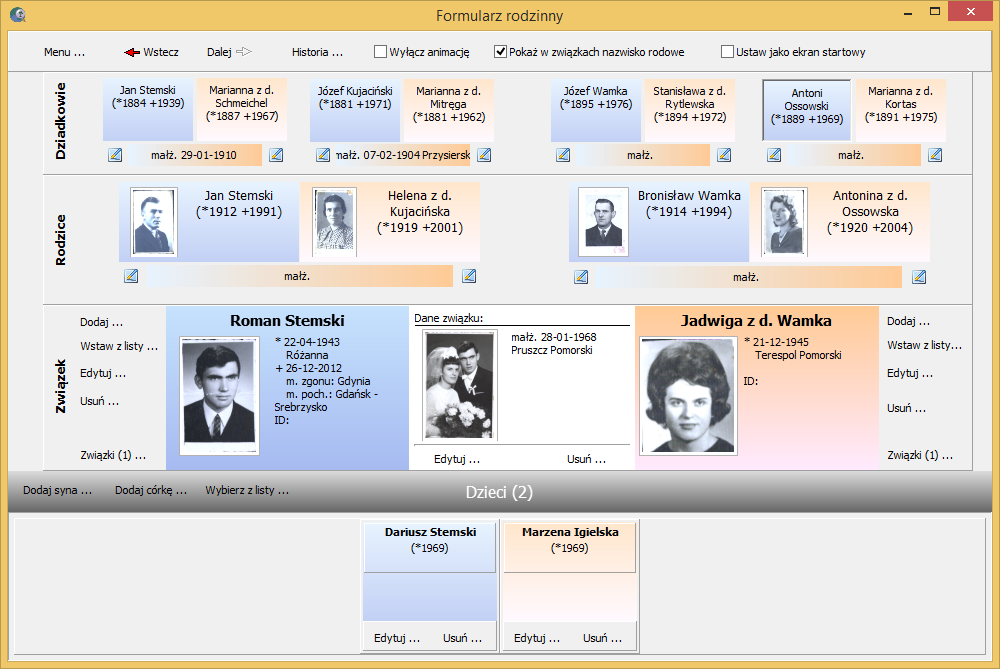Click Edytuj under Dariusz Stemski card
The height and width of the screenshot is (669, 1000).
click(x=398, y=638)
